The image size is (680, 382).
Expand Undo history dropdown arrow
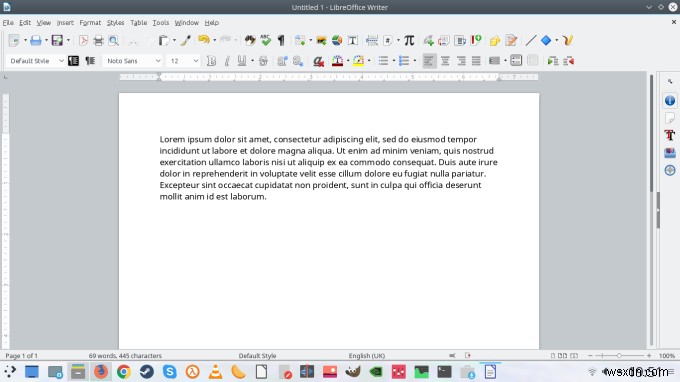click(215, 40)
